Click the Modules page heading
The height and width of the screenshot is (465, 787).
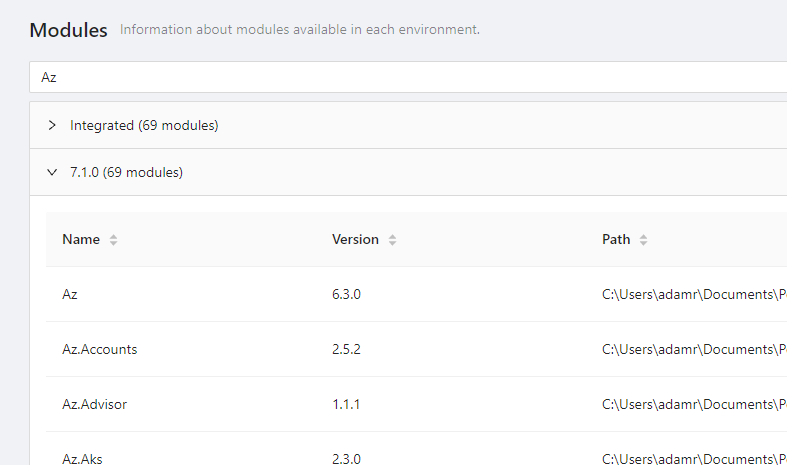click(68, 30)
